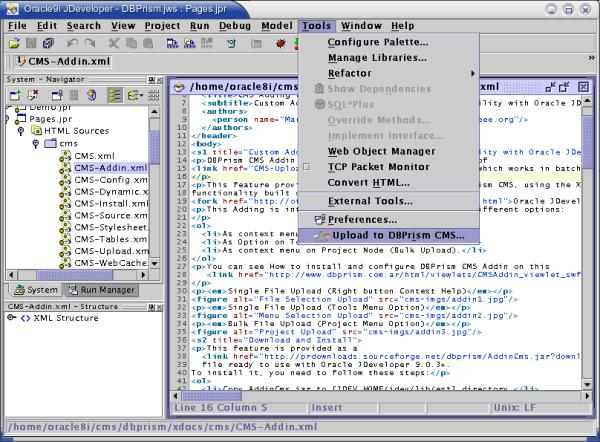
Task: Click the Save floppy disk toolbar icon
Action: click(x=31, y=43)
